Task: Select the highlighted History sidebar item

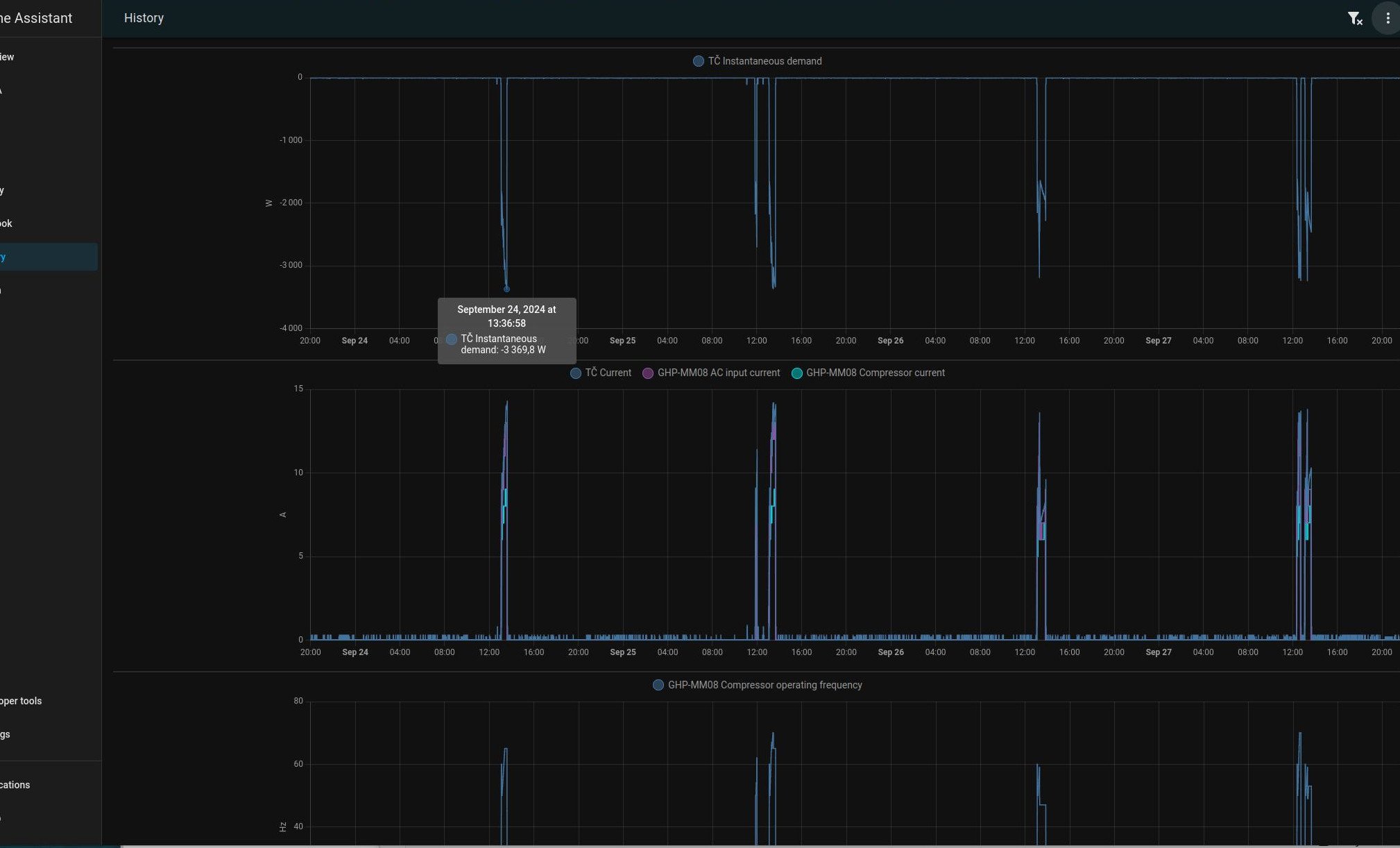Action: (42, 257)
